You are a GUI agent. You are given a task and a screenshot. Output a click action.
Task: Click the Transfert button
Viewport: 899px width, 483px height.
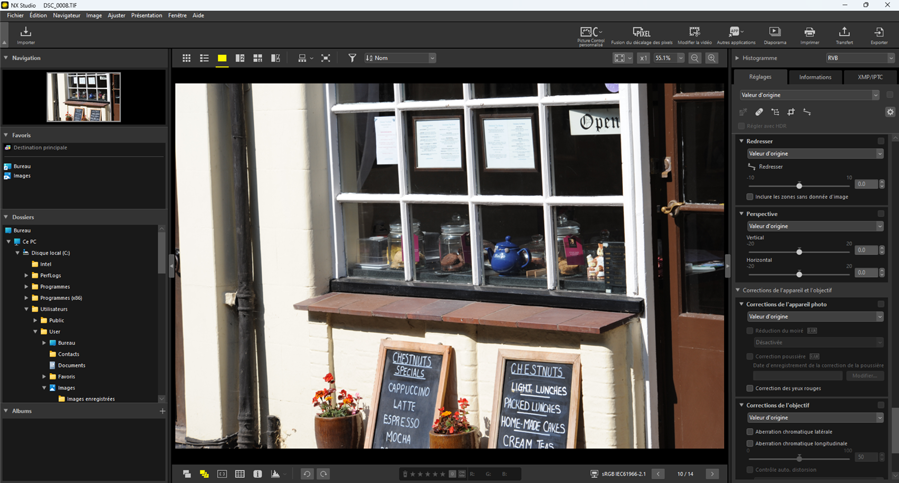[844, 35]
